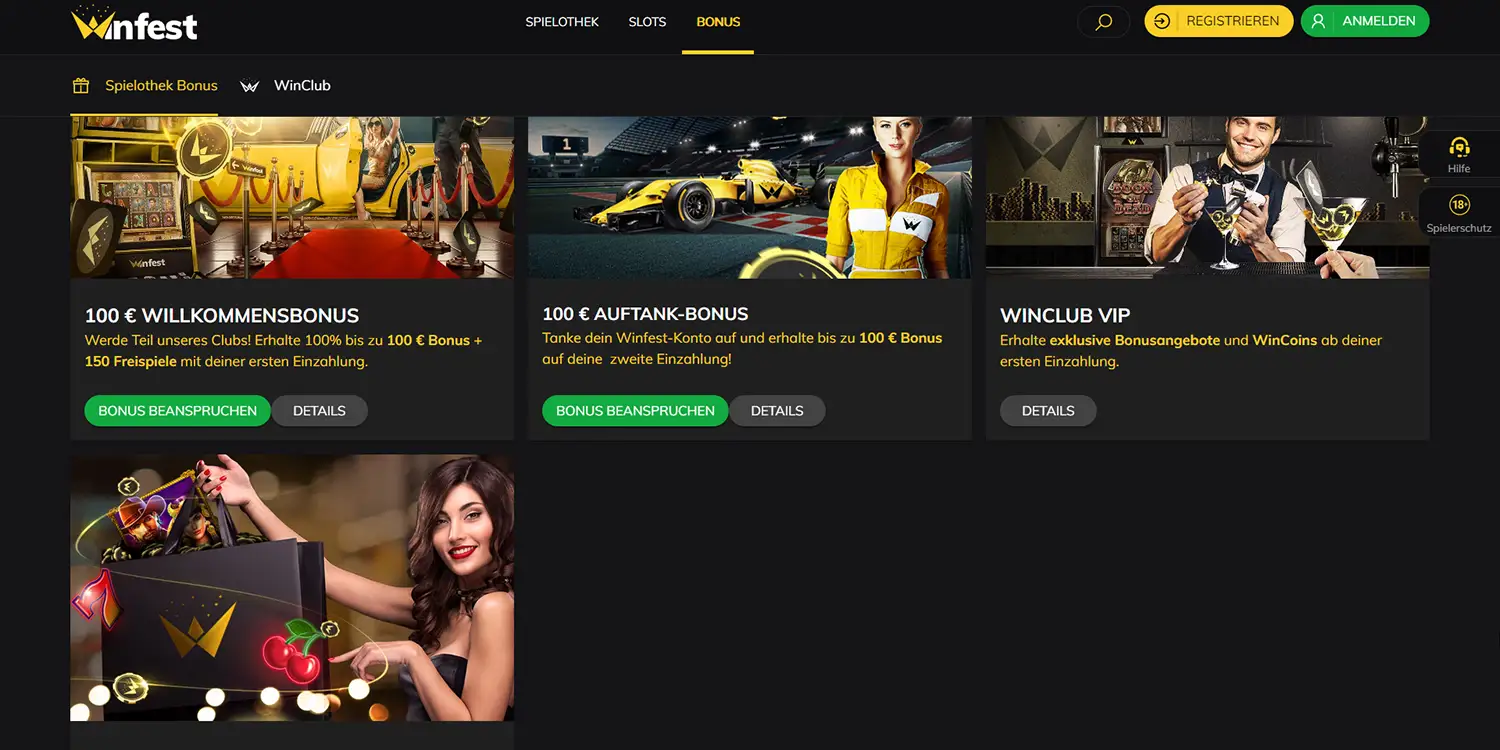
Task: Click the '150 Freispiele' bonus text
Action: 130,361
